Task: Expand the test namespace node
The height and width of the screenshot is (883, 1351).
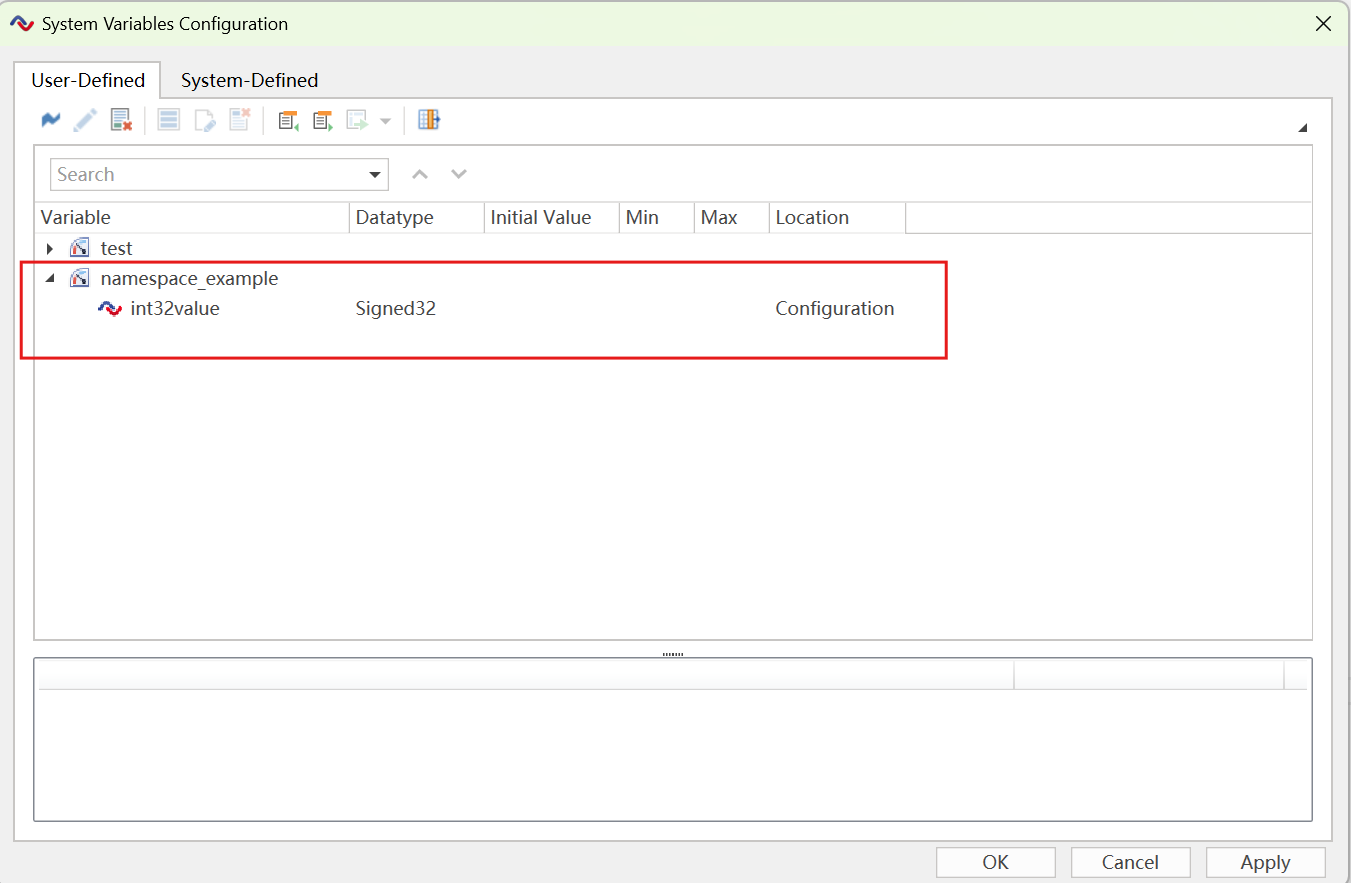Action: (x=50, y=249)
